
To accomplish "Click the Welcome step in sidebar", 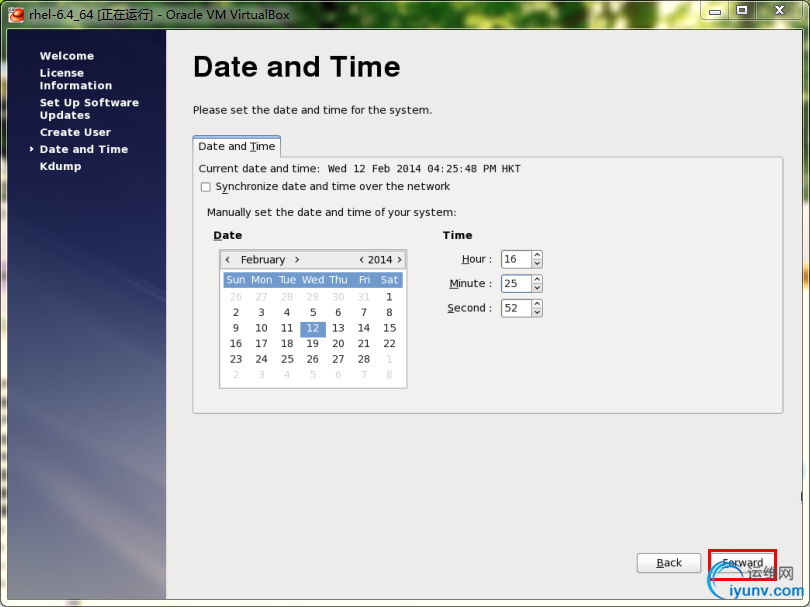I will (x=67, y=56).
